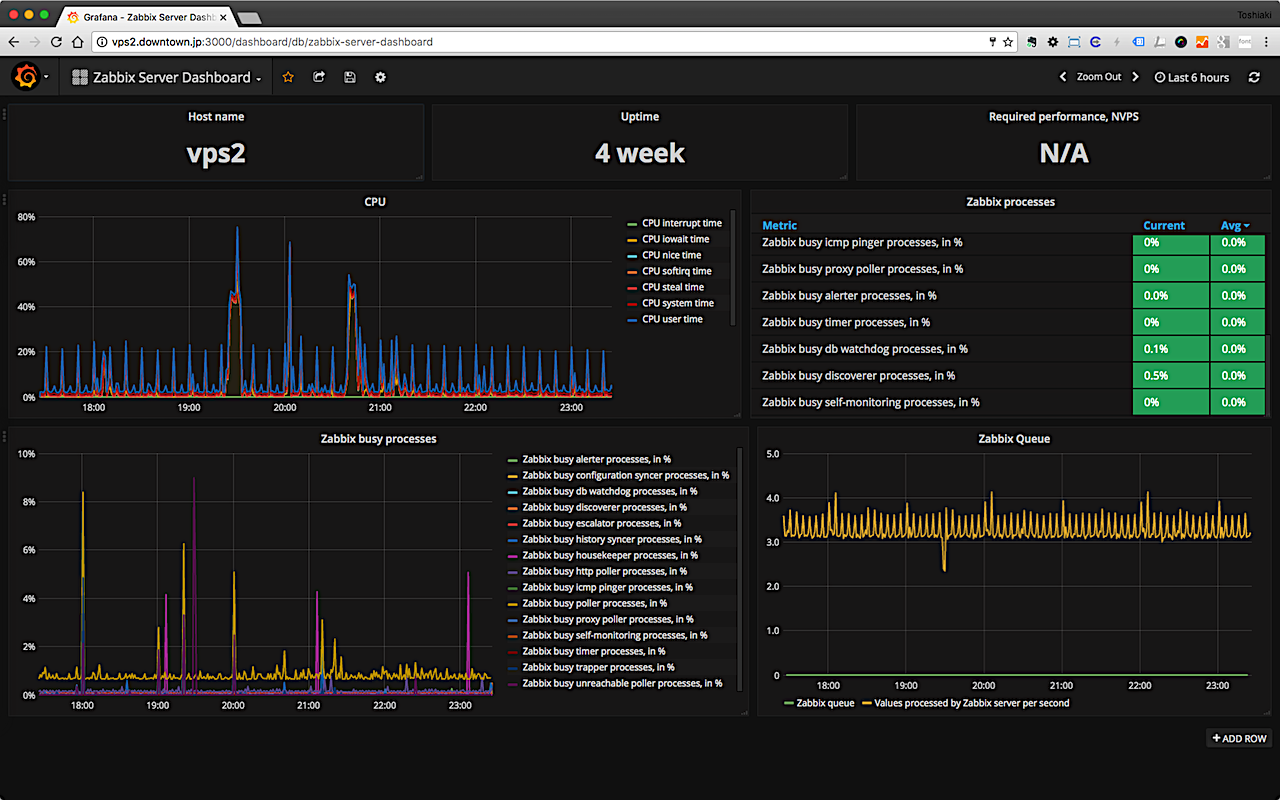Toggle Zabbix busy trapper legend series
This screenshot has height=800, width=1280.
pos(598,667)
